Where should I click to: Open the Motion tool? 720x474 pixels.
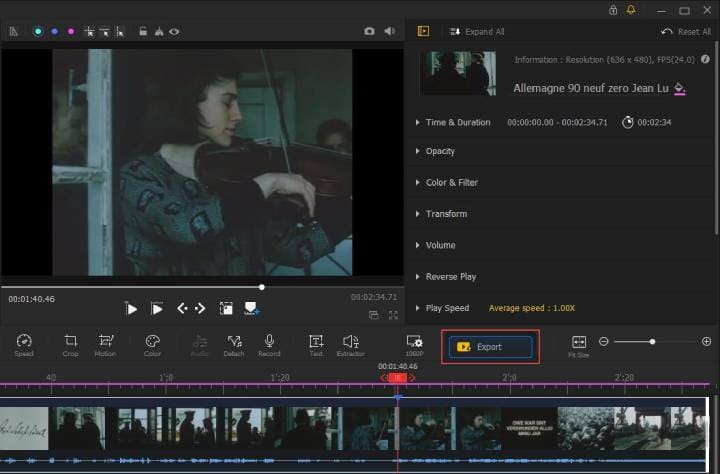coord(105,341)
